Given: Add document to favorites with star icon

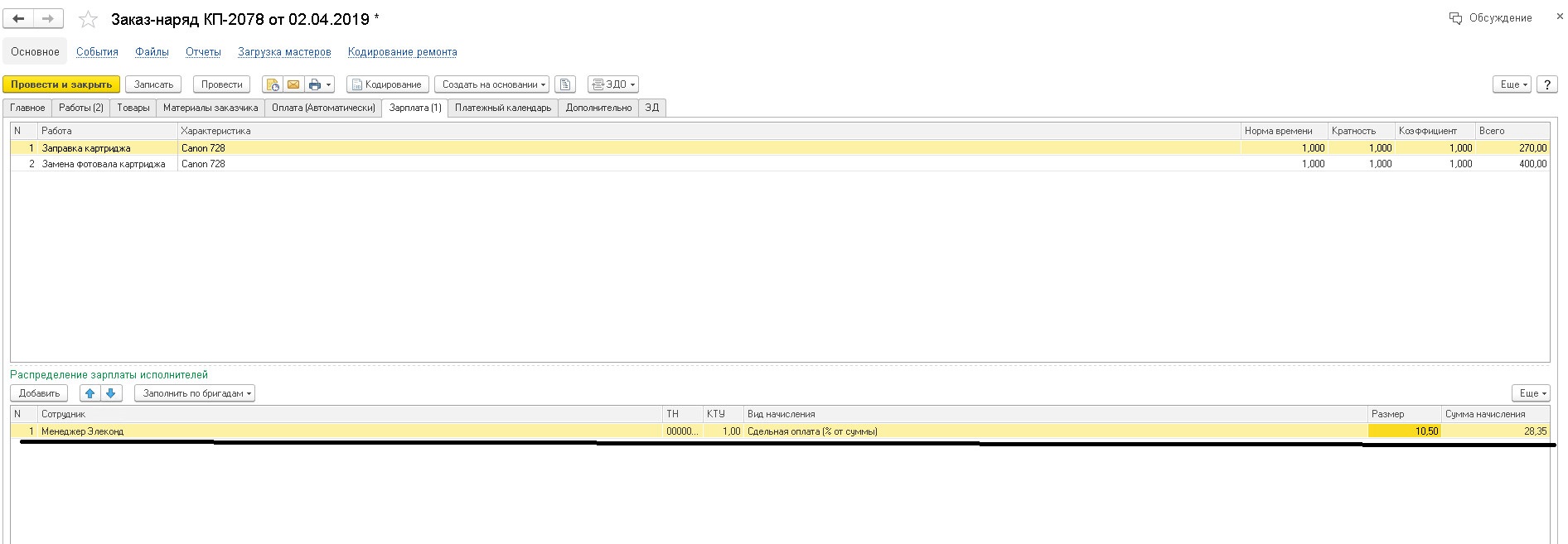Looking at the screenshot, I should pos(88,19).
